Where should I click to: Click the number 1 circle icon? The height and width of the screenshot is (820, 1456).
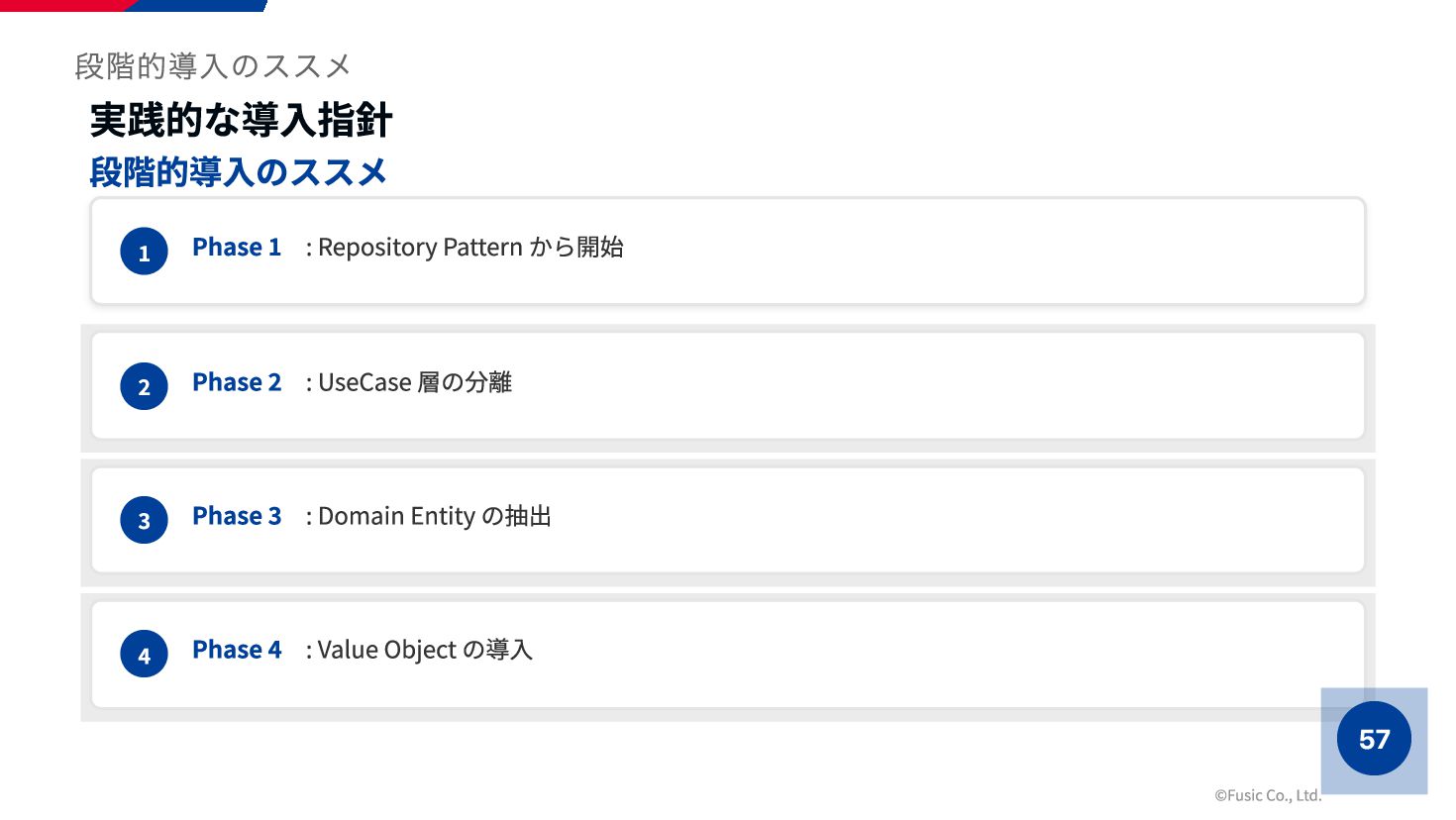point(144,252)
